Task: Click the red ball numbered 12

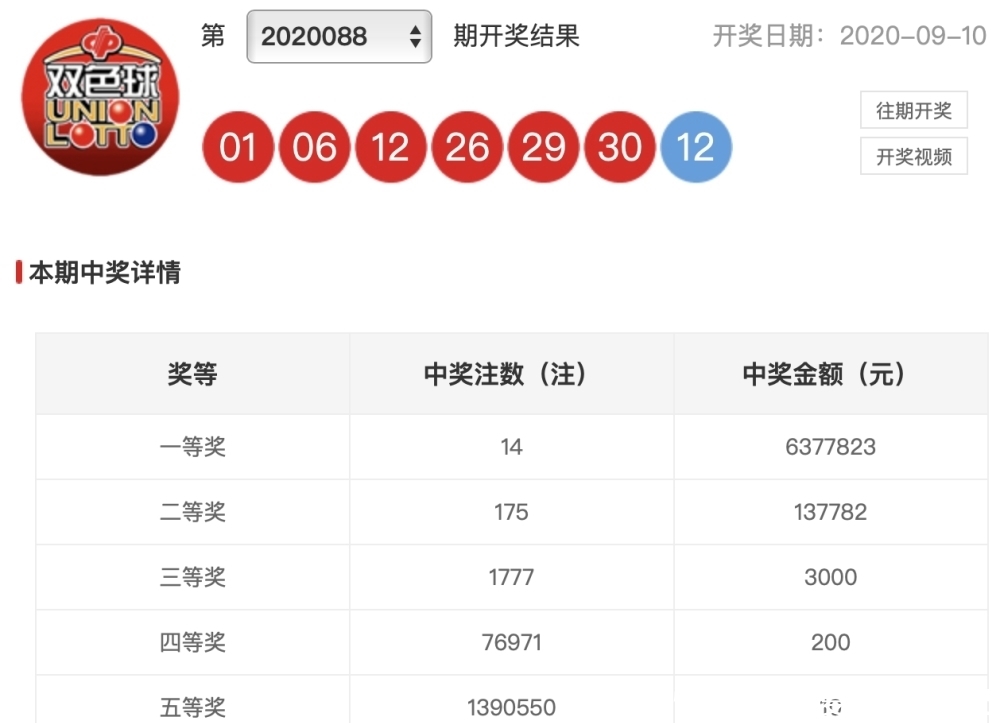Action: click(x=390, y=147)
